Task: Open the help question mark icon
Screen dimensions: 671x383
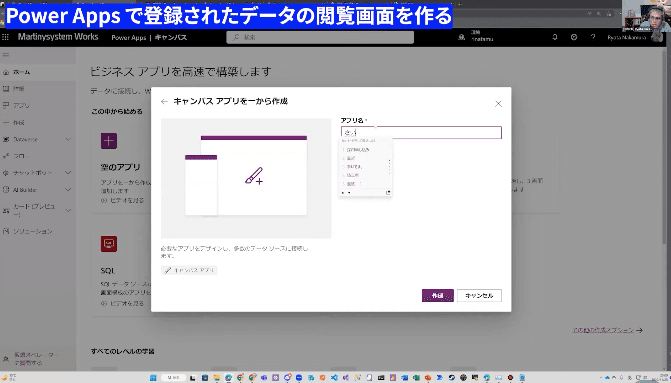Action: (x=593, y=37)
